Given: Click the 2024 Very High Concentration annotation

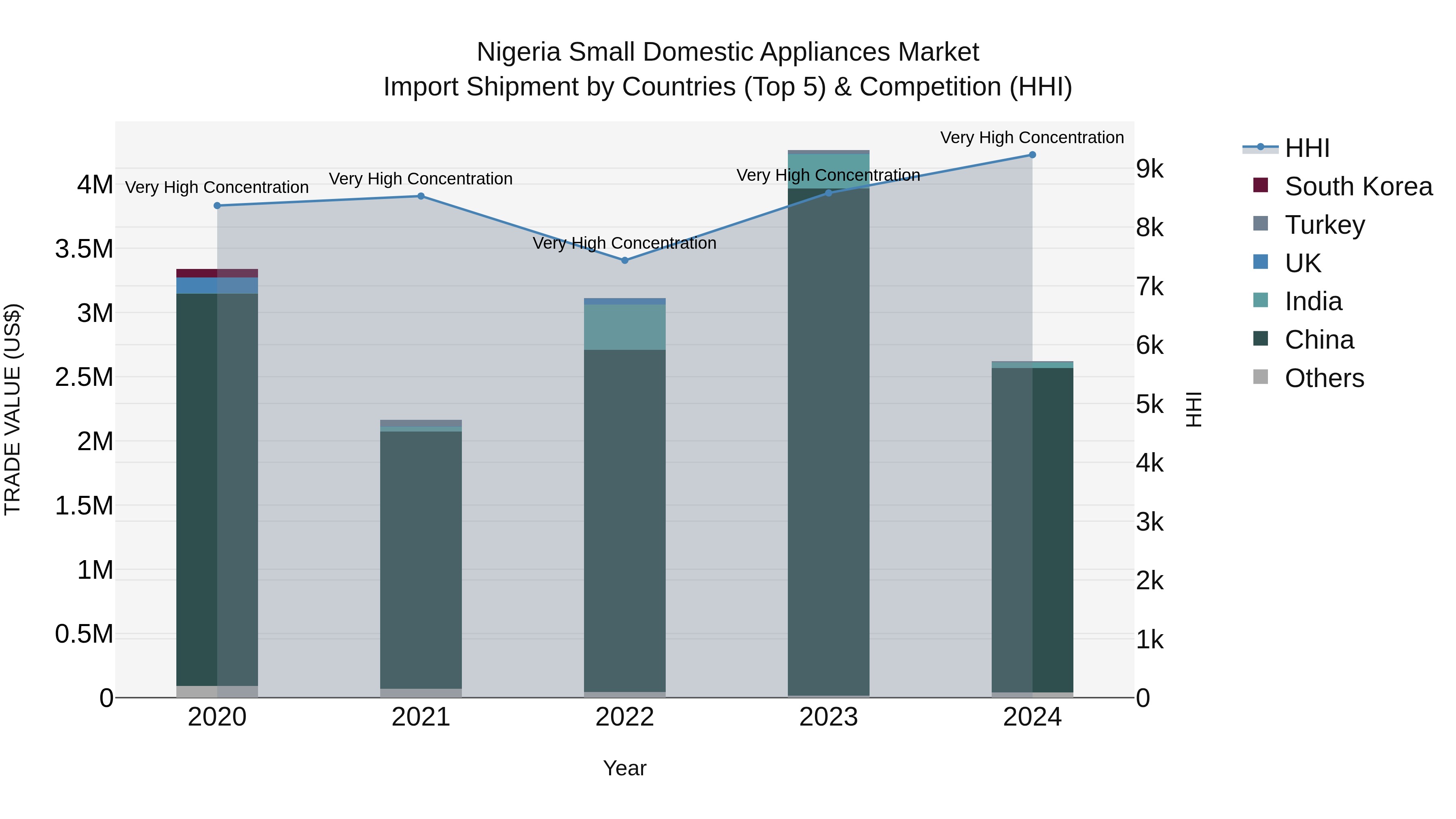Looking at the screenshot, I should [x=1032, y=138].
